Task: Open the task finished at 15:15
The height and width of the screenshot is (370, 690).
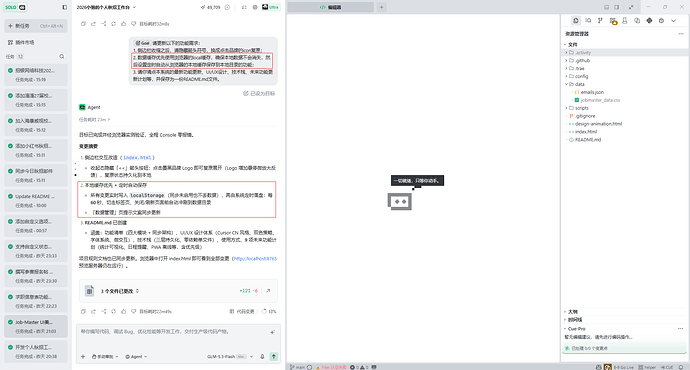Action: (36, 100)
